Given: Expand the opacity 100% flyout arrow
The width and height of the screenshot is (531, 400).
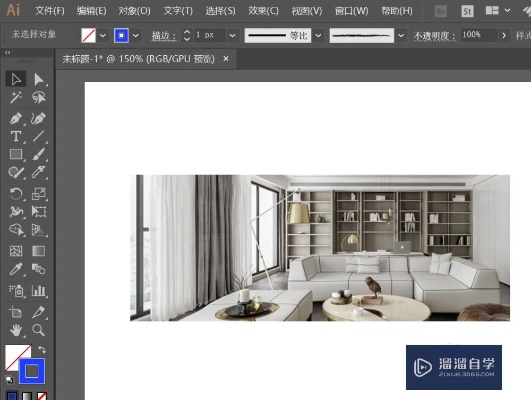Looking at the screenshot, I should 504,35.
